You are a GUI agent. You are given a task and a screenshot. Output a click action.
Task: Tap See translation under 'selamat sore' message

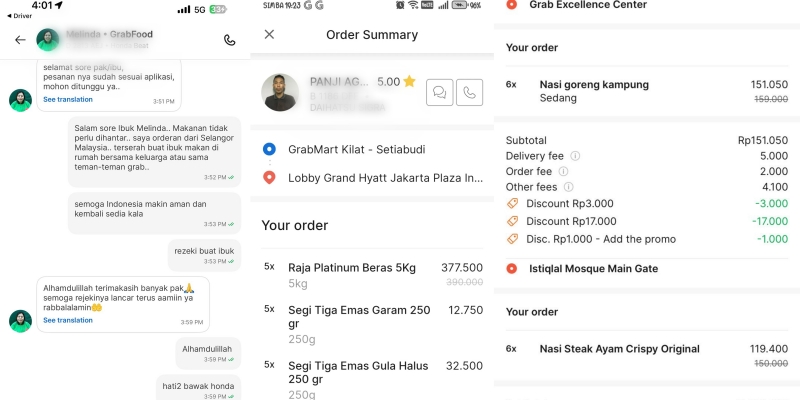tap(68, 99)
